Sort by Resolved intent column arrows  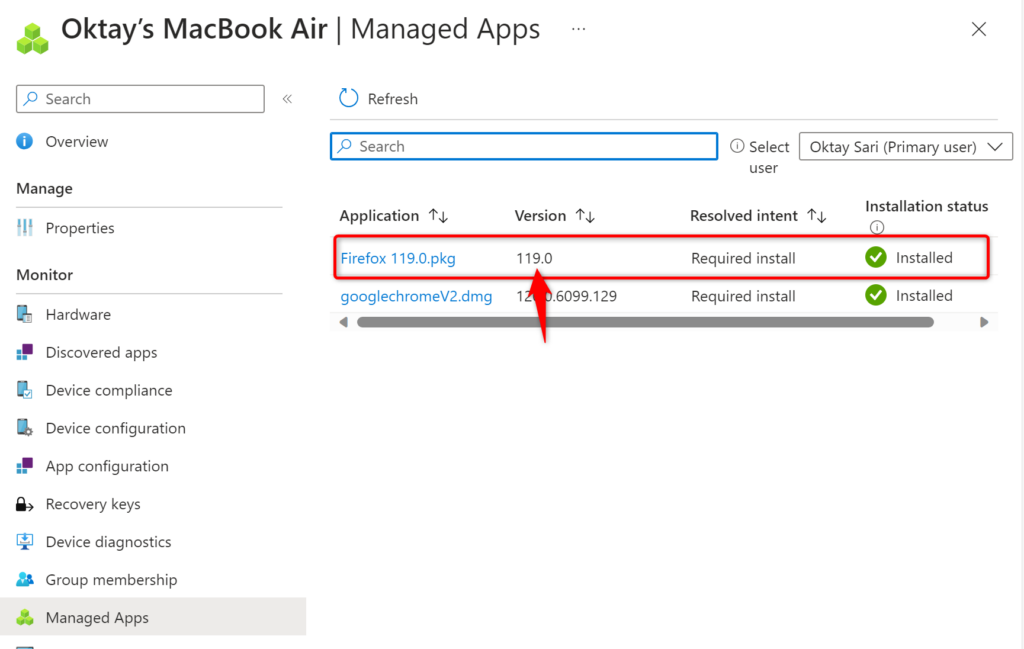point(817,215)
